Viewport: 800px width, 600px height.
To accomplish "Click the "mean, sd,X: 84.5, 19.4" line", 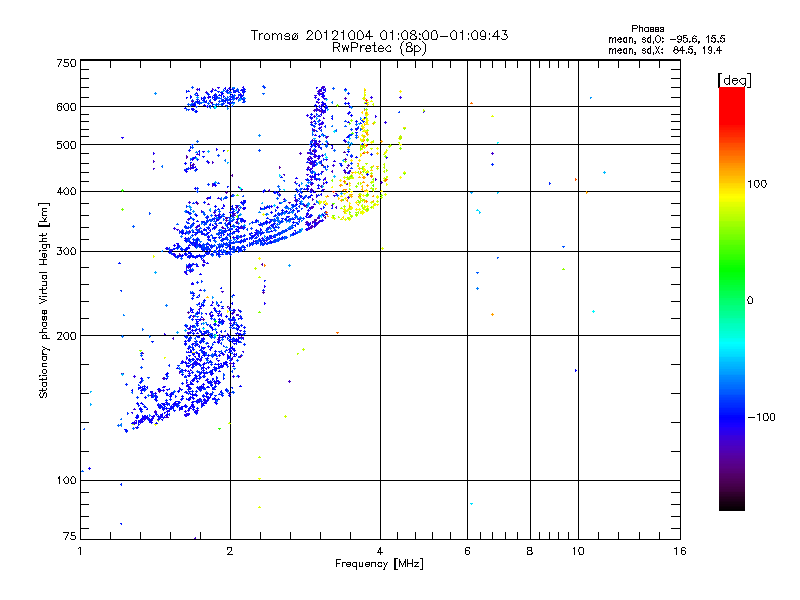I will (x=665, y=50).
